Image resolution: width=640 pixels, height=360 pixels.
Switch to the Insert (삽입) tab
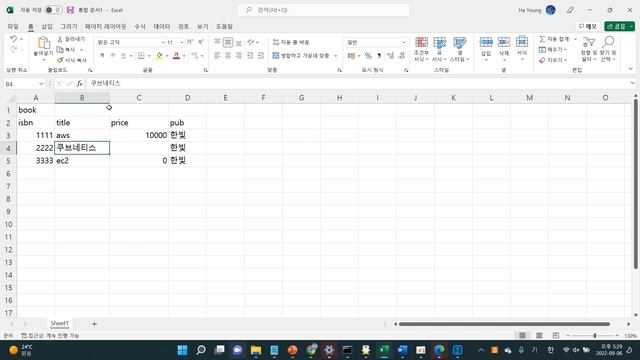(x=47, y=27)
